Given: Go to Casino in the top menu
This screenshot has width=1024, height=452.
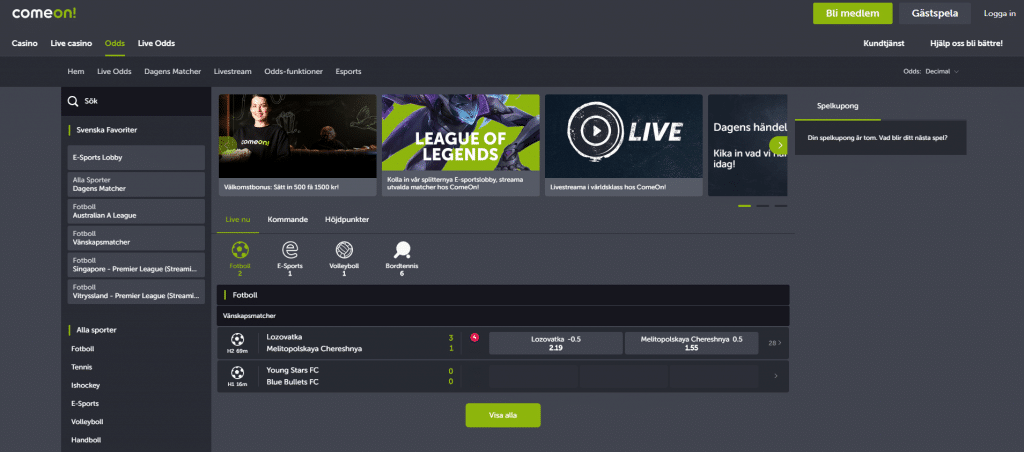Looking at the screenshot, I should tap(25, 43).
